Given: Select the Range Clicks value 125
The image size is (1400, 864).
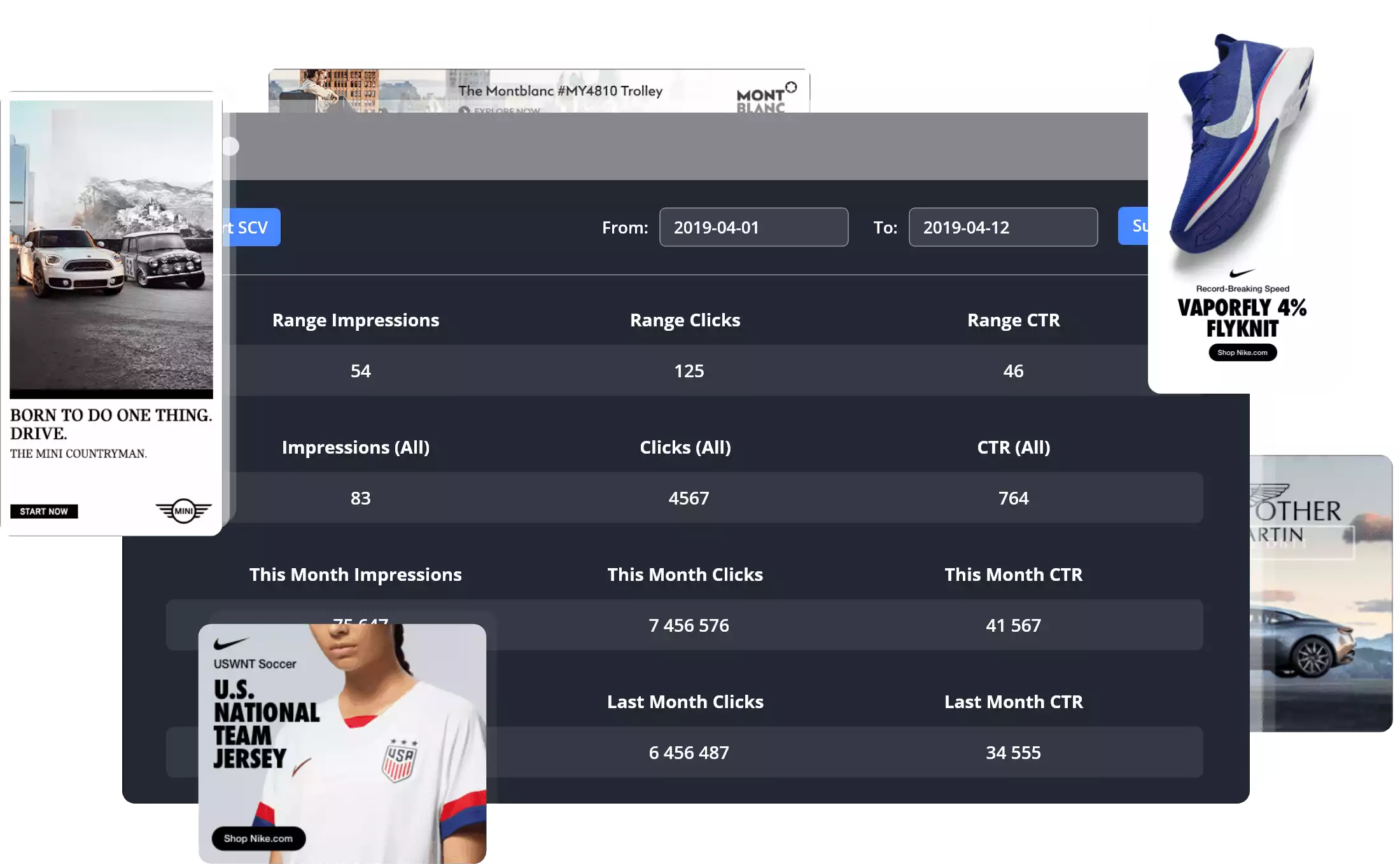Looking at the screenshot, I should pos(689,371).
